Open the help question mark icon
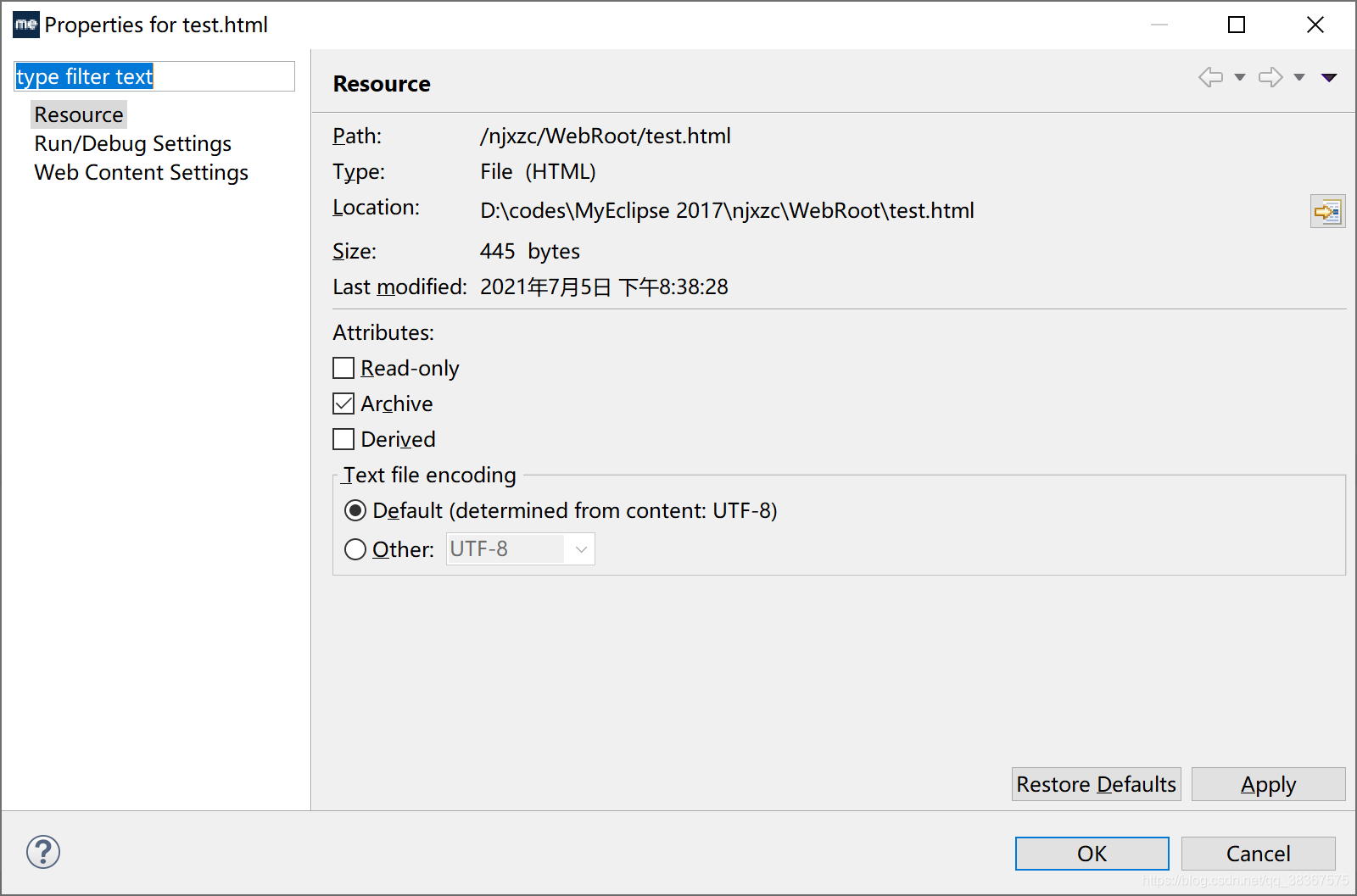Image resolution: width=1357 pixels, height=896 pixels. (x=43, y=852)
